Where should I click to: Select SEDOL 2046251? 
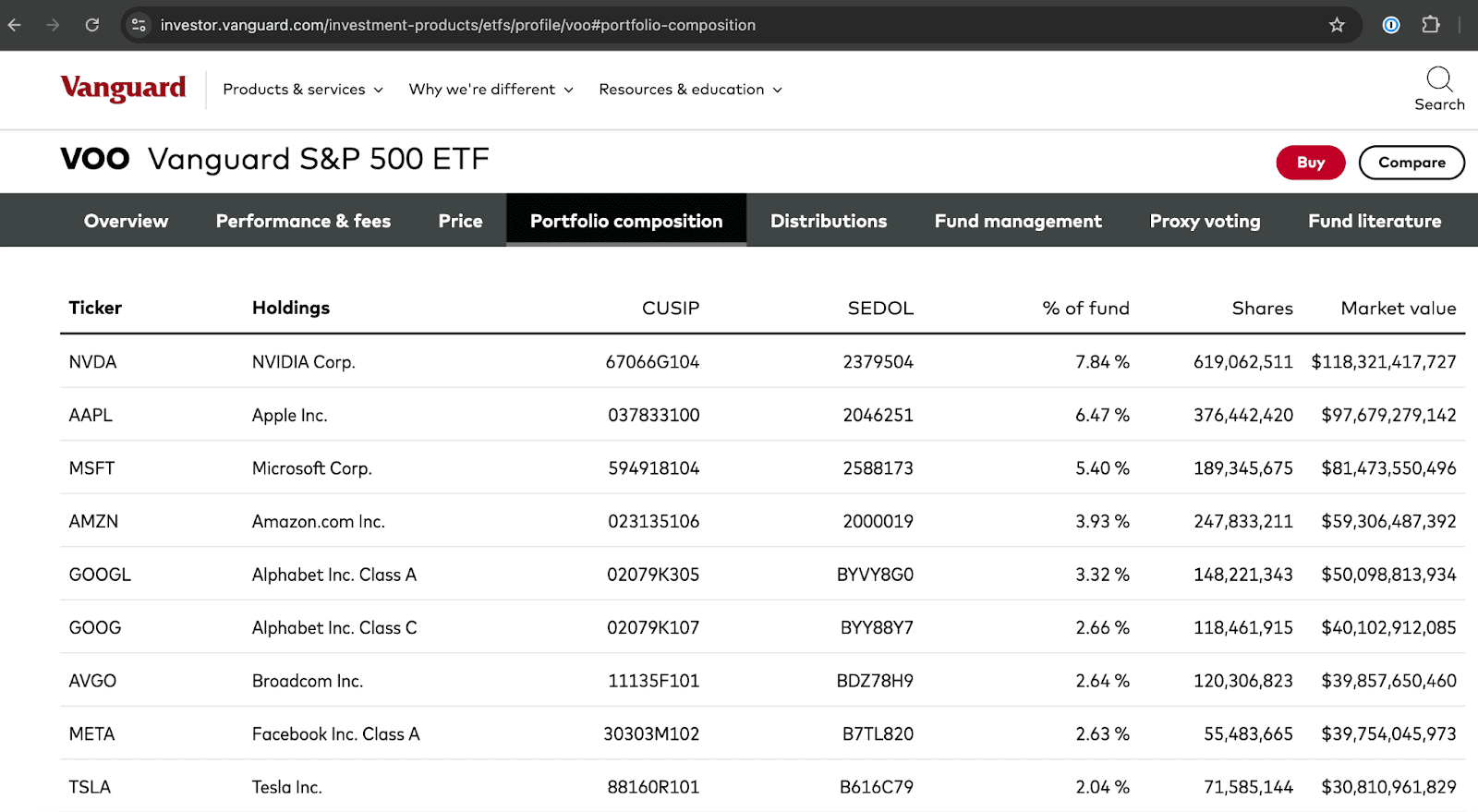[878, 415]
